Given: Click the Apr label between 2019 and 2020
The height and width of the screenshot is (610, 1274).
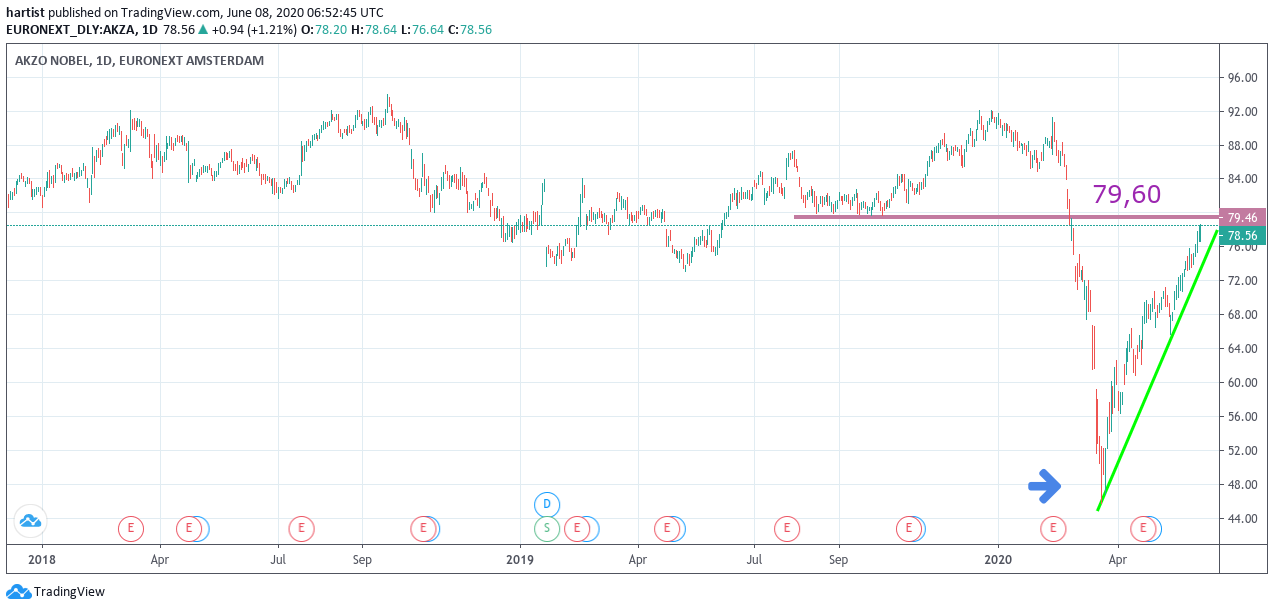Looking at the screenshot, I should tap(636, 560).
